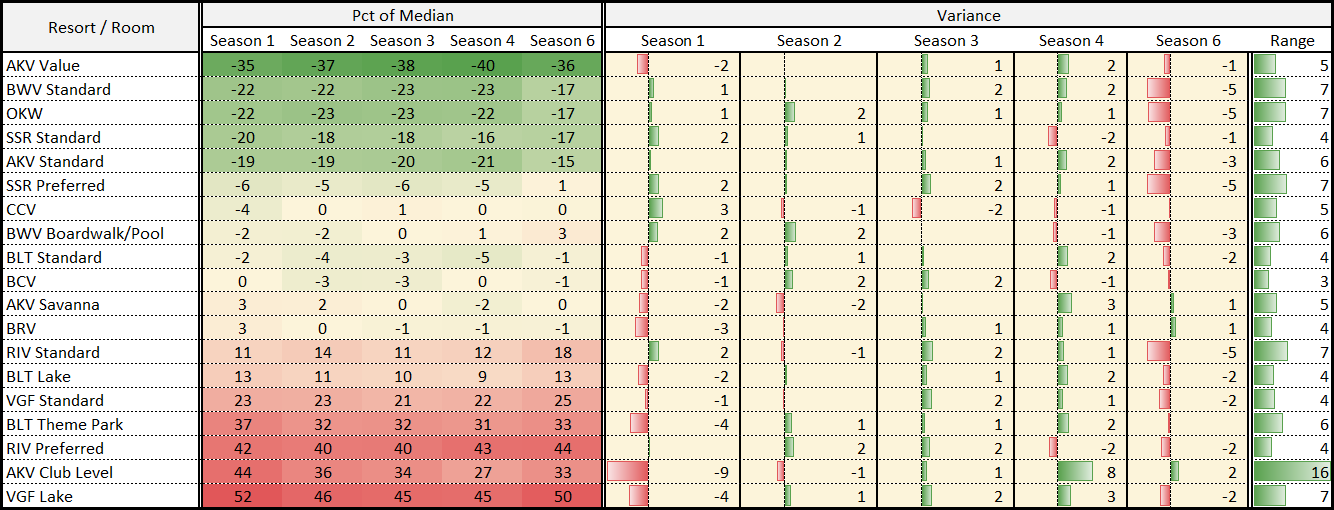Select the AKV Value Season 4 cell showing -40
This screenshot has width=1334, height=510.
(482, 65)
